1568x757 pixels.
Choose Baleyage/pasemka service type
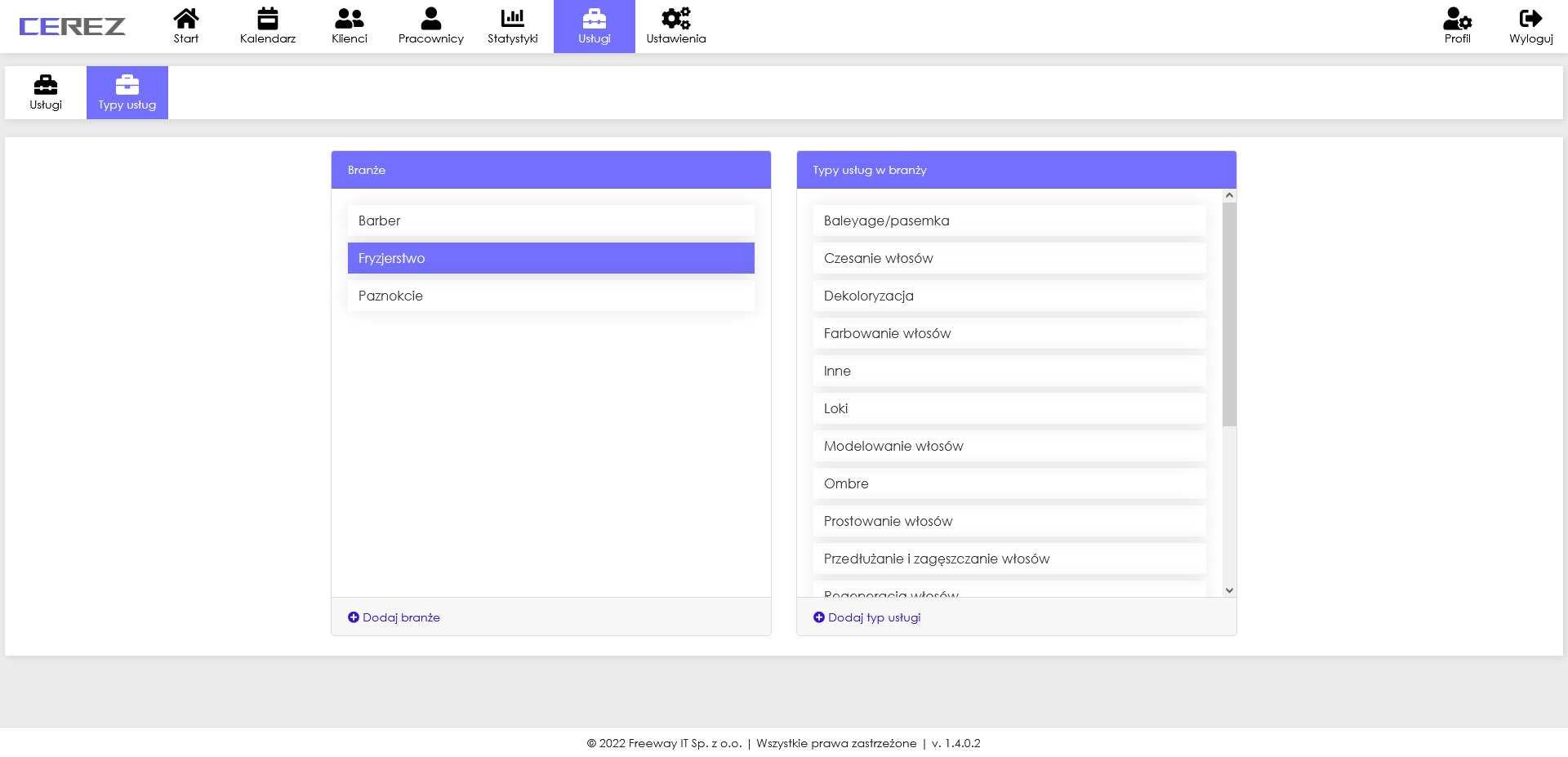(1009, 220)
